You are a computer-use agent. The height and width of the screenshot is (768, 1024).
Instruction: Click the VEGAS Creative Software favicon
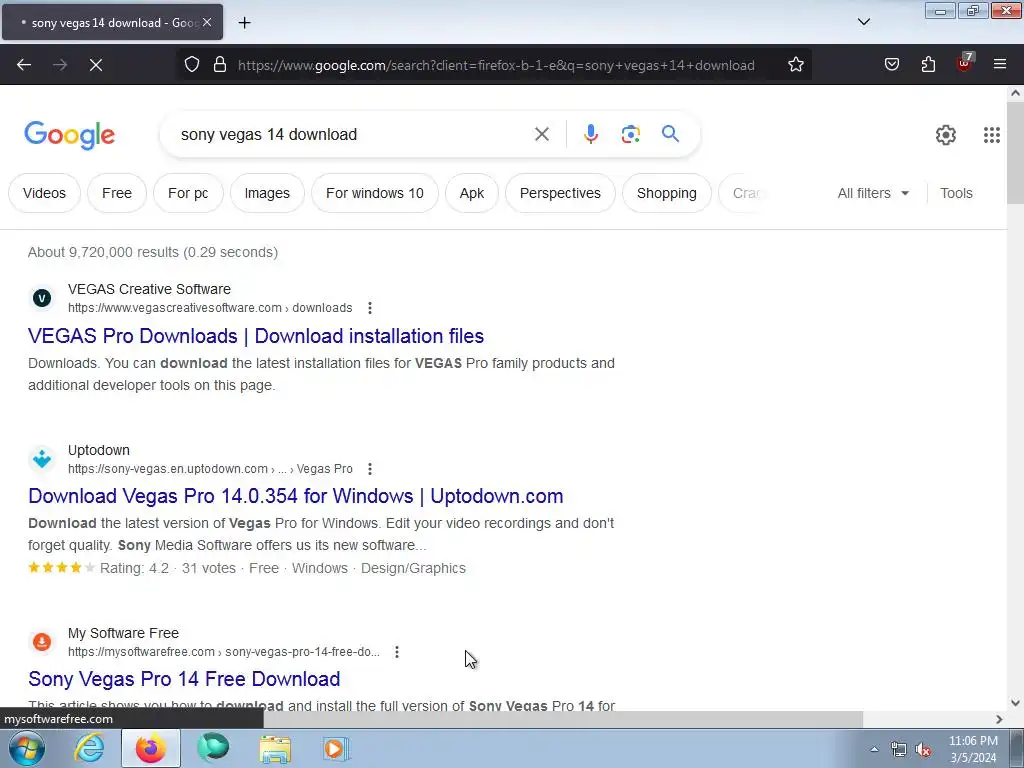[42, 298]
